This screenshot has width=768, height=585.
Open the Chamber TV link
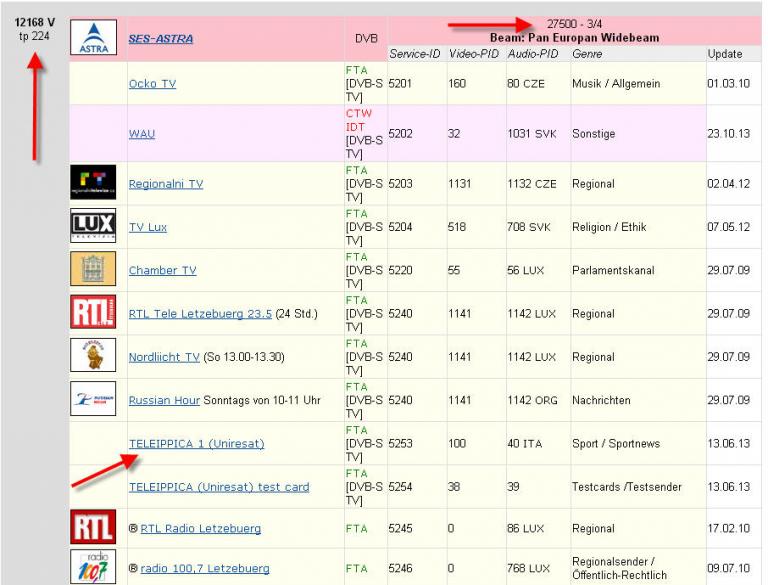[x=162, y=270]
